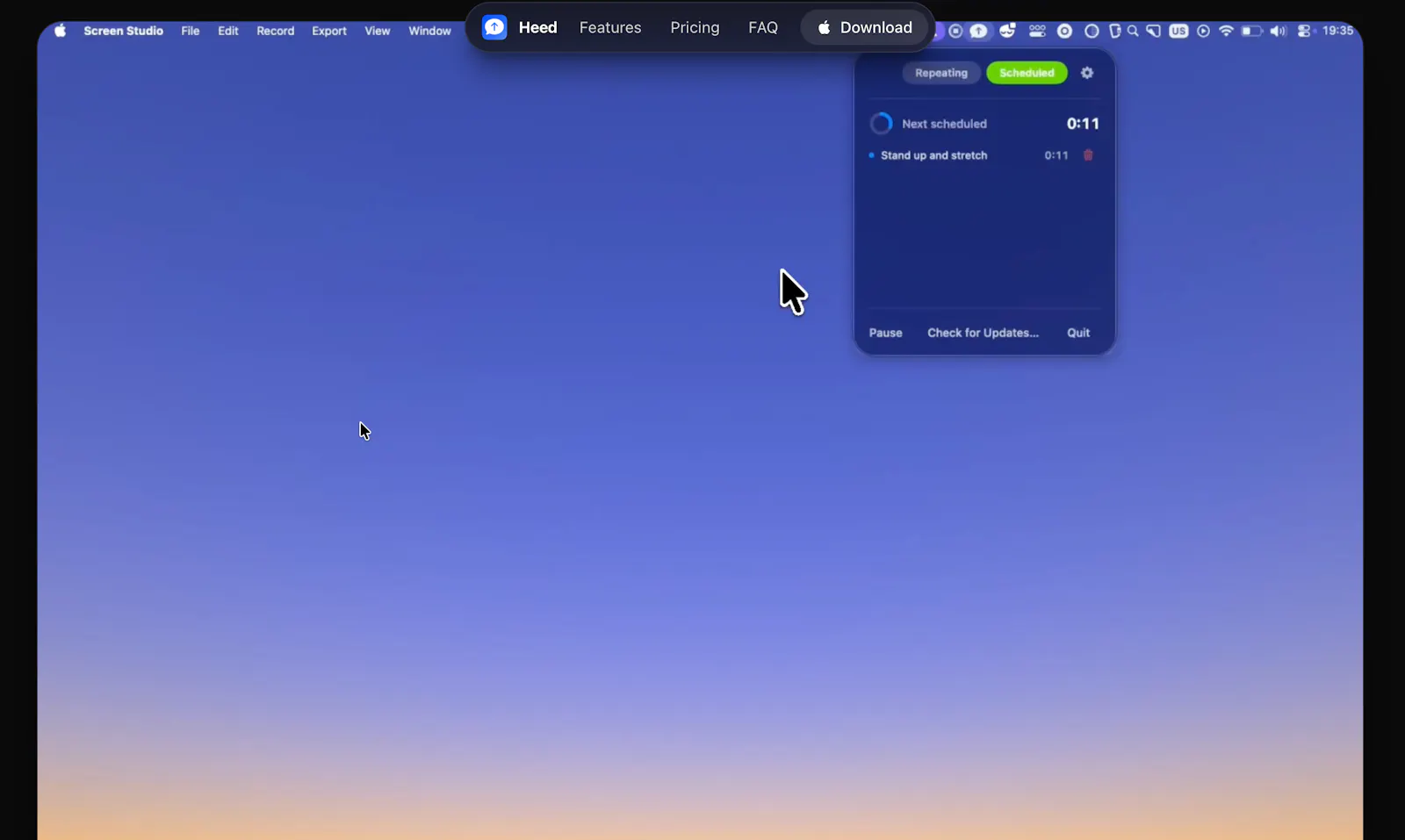Image resolution: width=1405 pixels, height=840 pixels.
Task: Go to the Features link
Action: coord(610,27)
